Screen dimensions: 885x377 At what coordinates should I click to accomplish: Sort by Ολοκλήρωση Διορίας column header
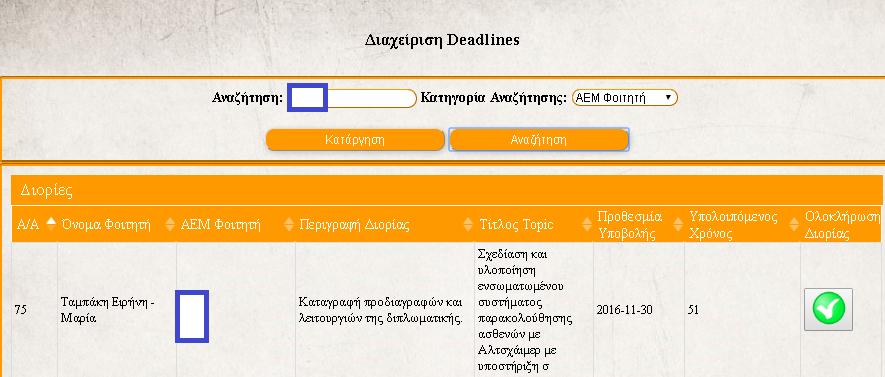tap(842, 225)
